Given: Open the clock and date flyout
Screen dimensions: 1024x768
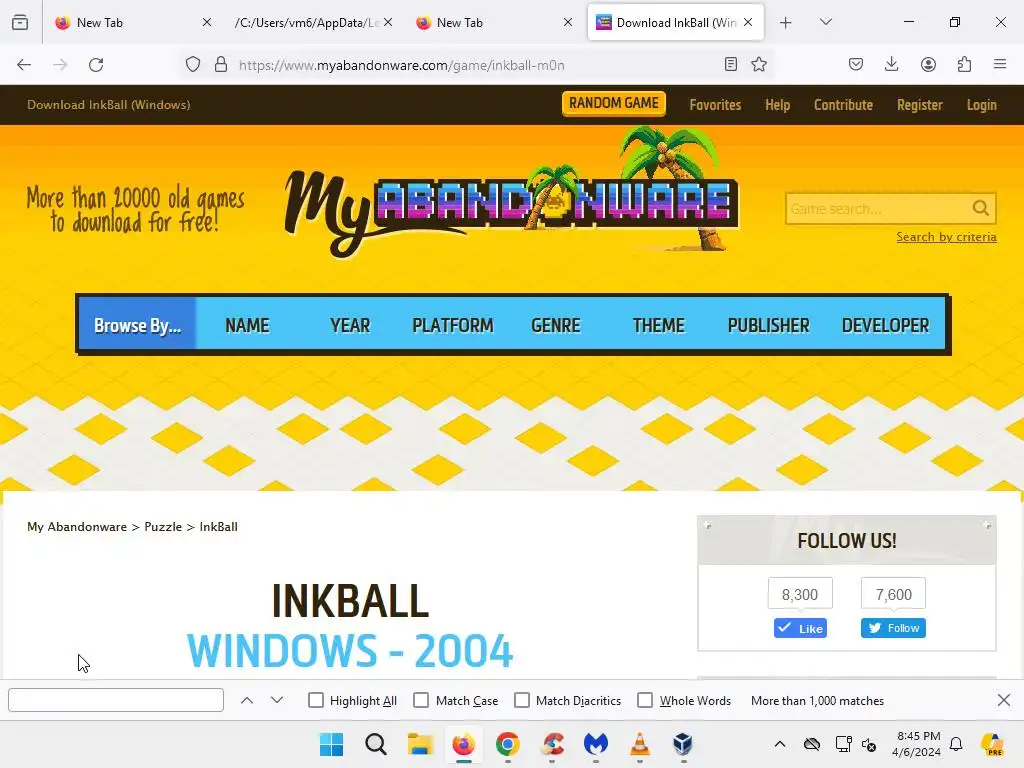Looking at the screenshot, I should pos(916,744).
